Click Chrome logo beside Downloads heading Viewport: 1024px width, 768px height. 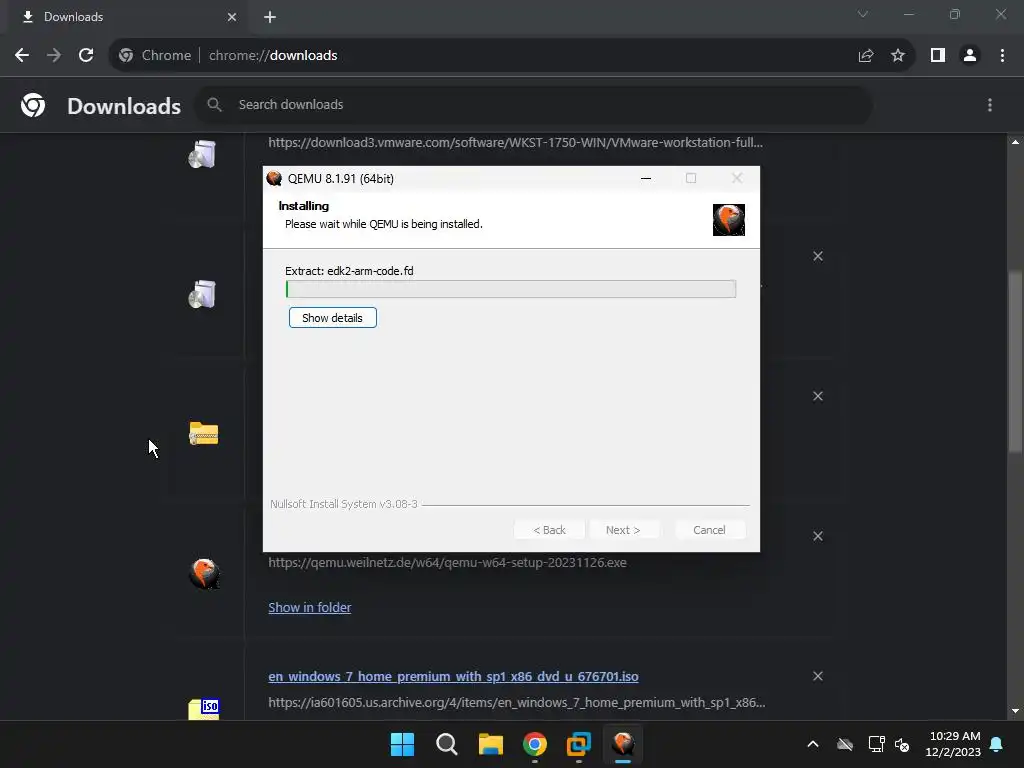pos(33,104)
